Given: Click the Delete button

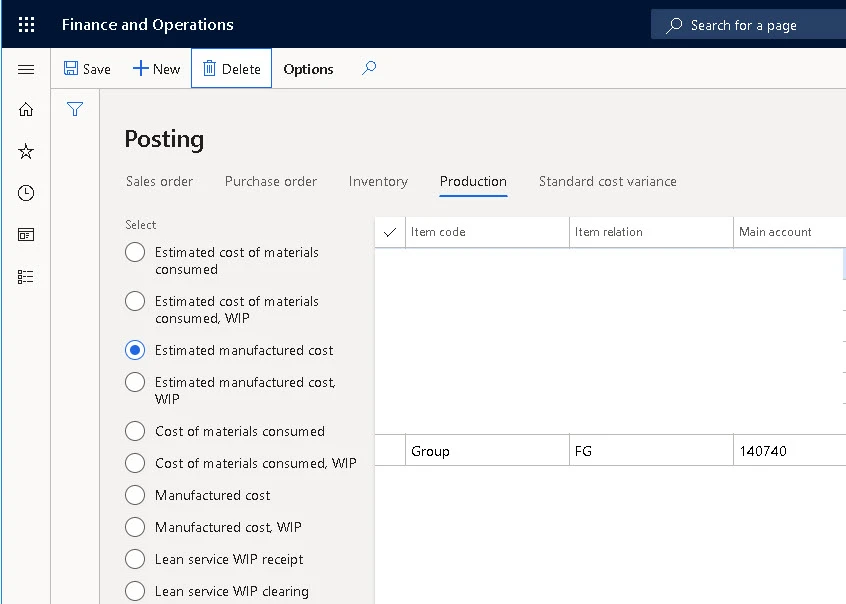Looking at the screenshot, I should coord(231,69).
